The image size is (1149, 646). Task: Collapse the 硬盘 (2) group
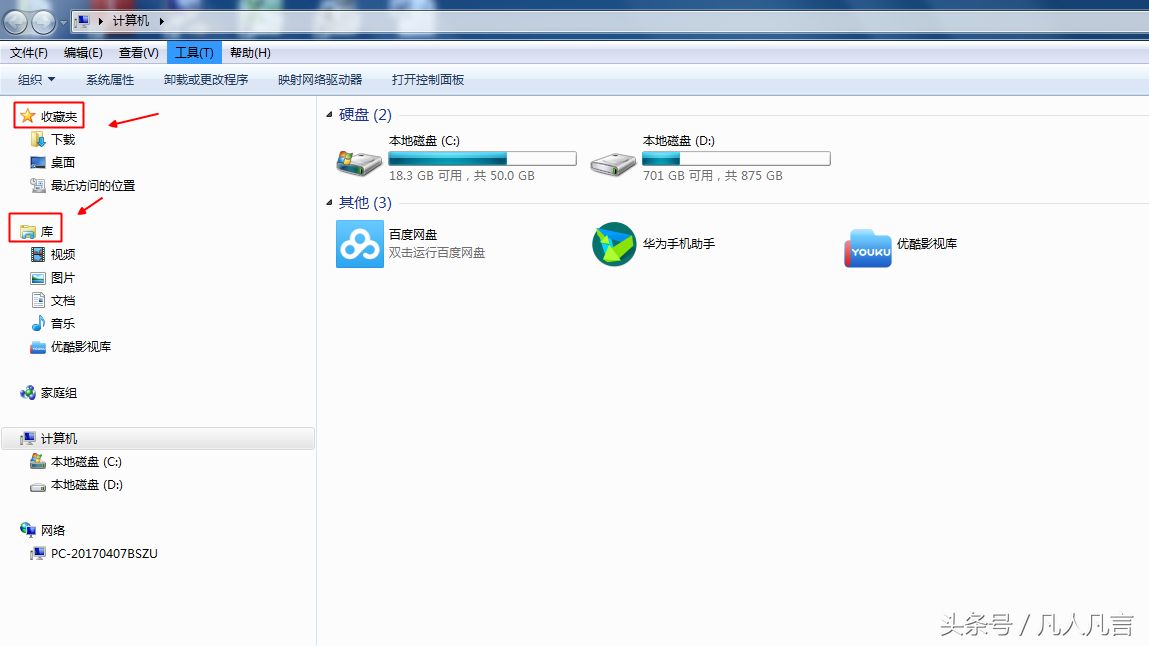(329, 115)
